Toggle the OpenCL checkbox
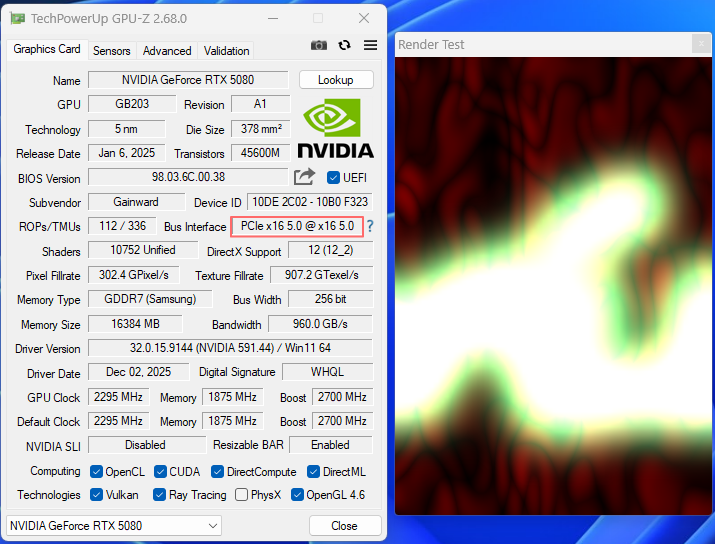Screen dimensions: 715x544 pos(96,471)
